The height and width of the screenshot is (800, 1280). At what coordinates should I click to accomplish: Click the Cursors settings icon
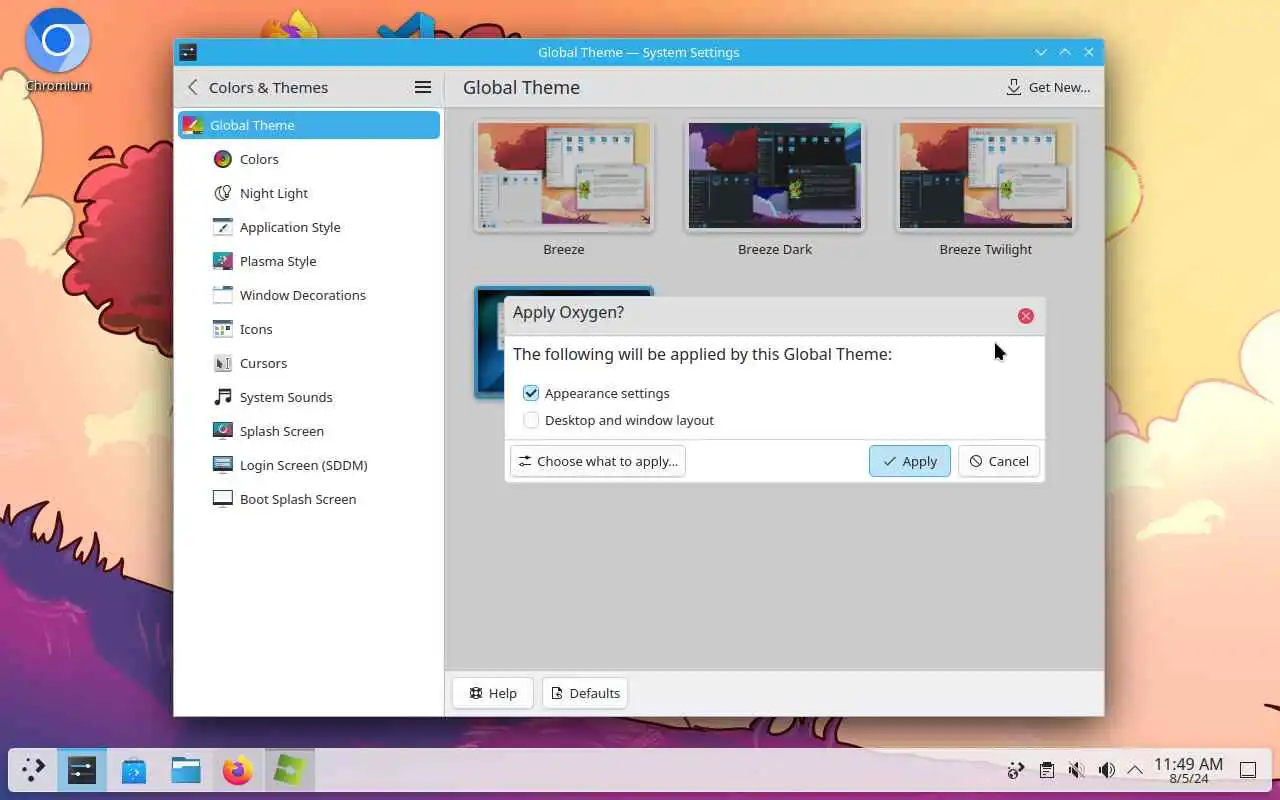tap(222, 363)
